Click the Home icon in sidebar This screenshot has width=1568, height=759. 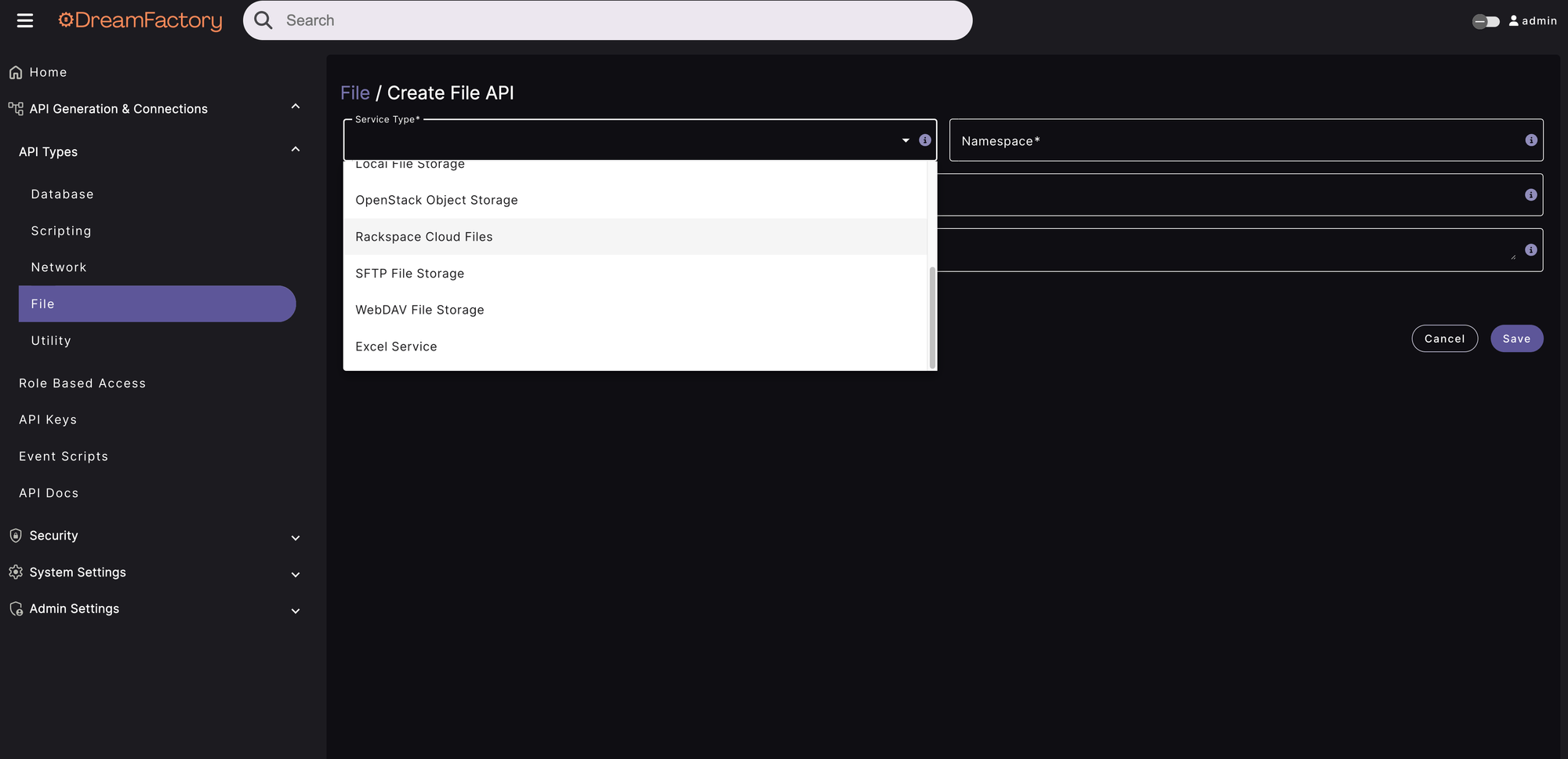(16, 72)
